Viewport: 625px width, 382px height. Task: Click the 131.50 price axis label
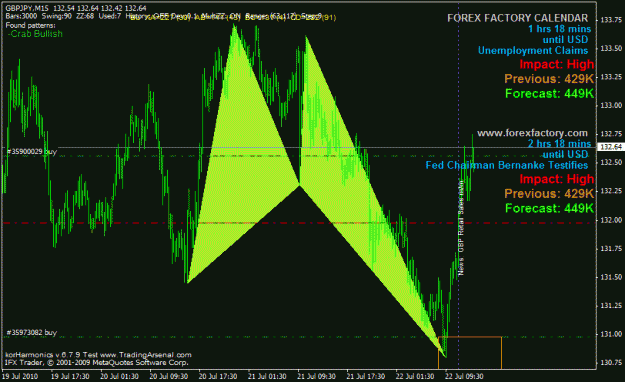click(611, 277)
